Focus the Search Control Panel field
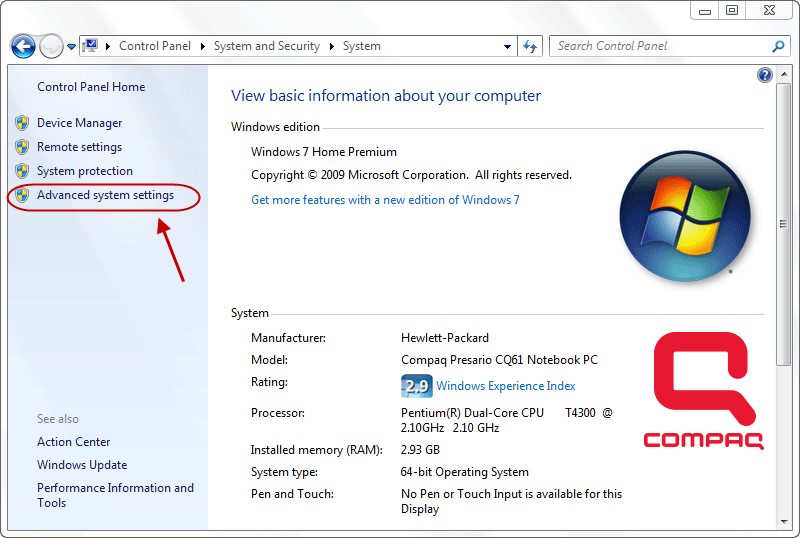 pos(669,46)
